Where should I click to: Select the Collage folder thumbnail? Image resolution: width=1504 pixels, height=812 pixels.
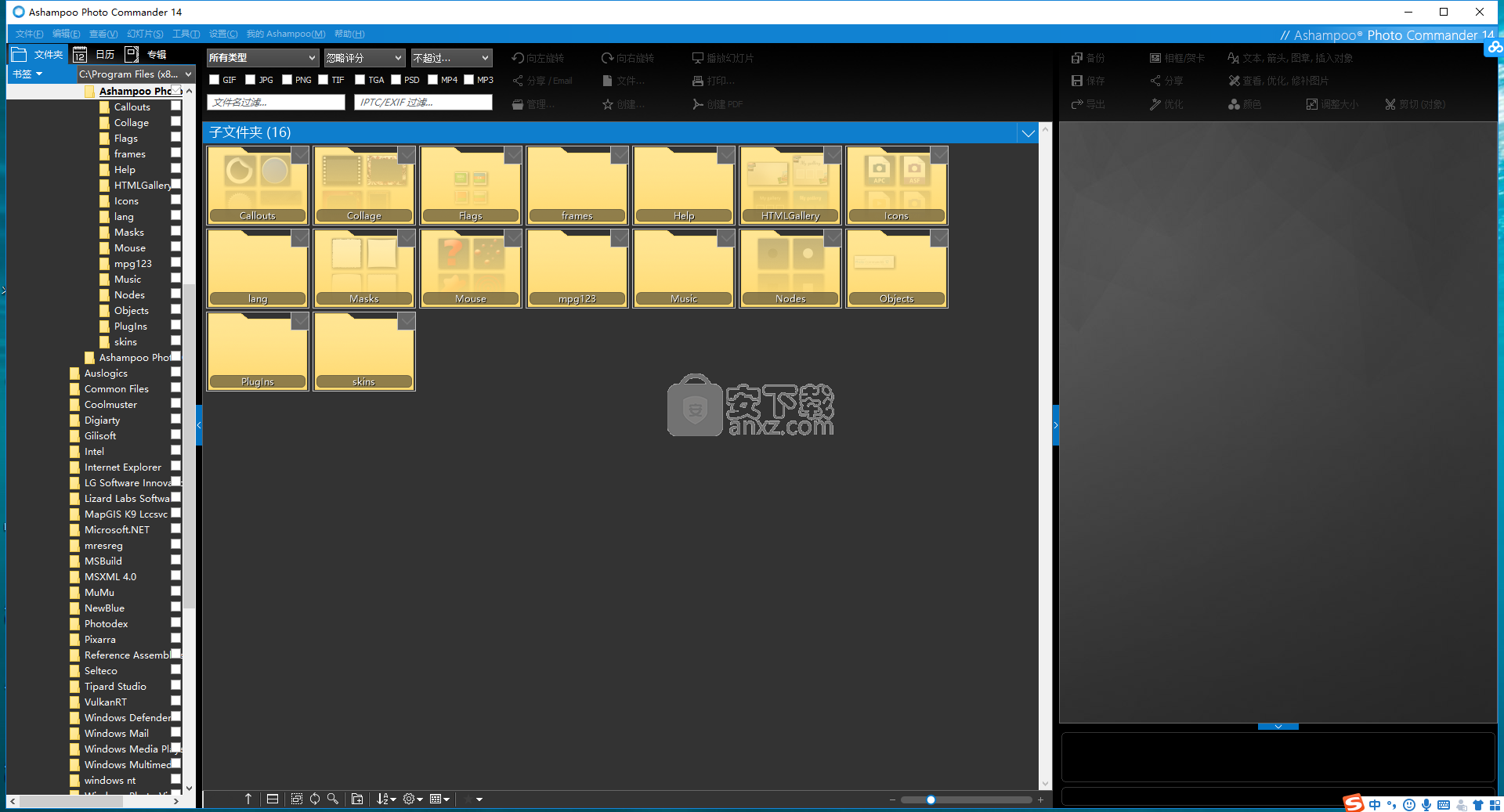coord(364,185)
